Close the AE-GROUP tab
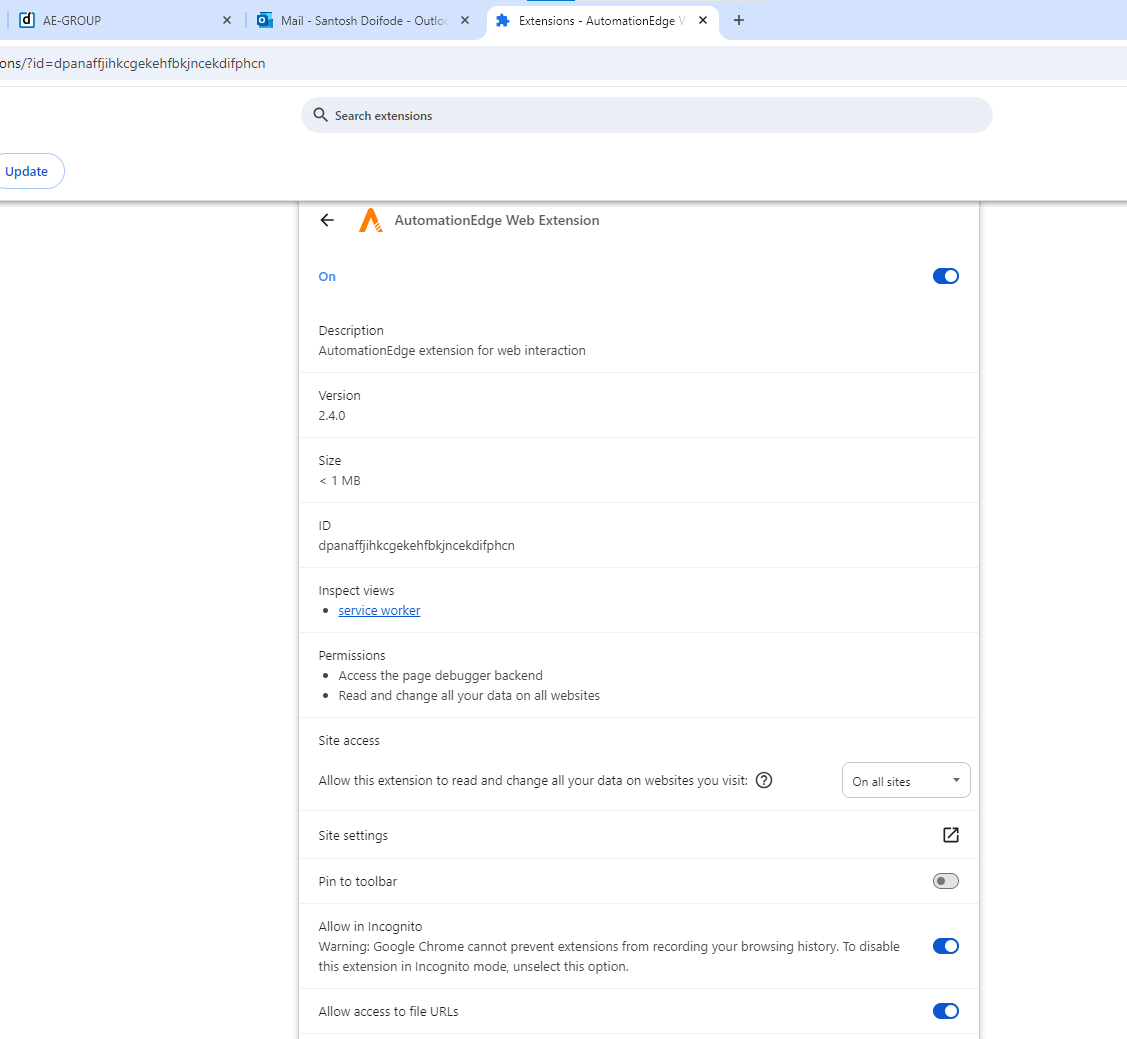The height and width of the screenshot is (1039, 1127). tap(227, 20)
